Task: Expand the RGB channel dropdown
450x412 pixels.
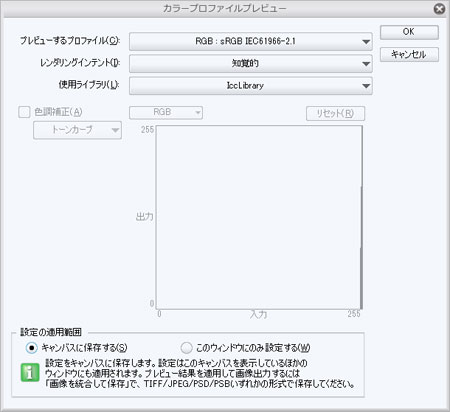Action: click(x=166, y=112)
